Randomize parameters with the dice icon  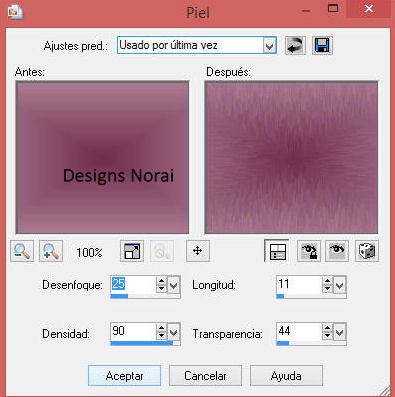(x=367, y=251)
